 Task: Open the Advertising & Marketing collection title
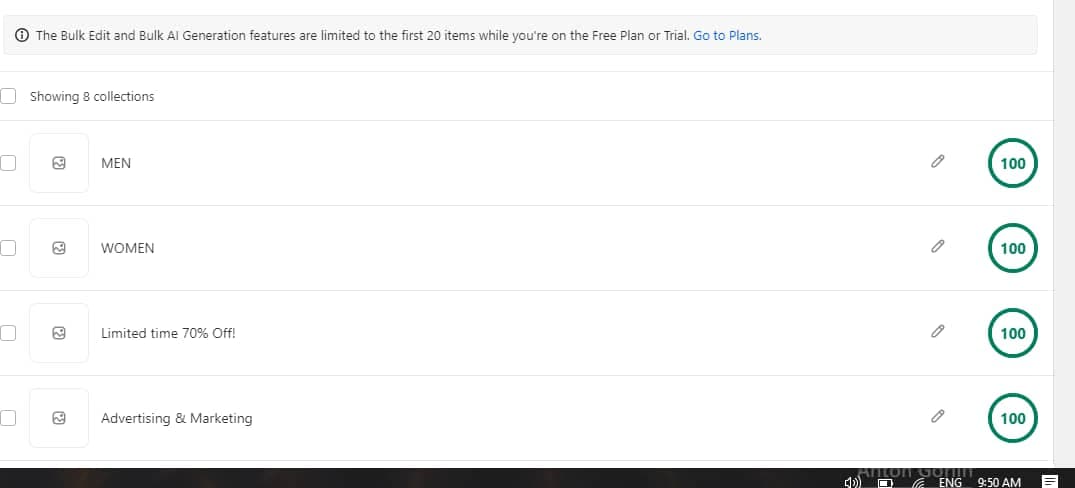[176, 418]
